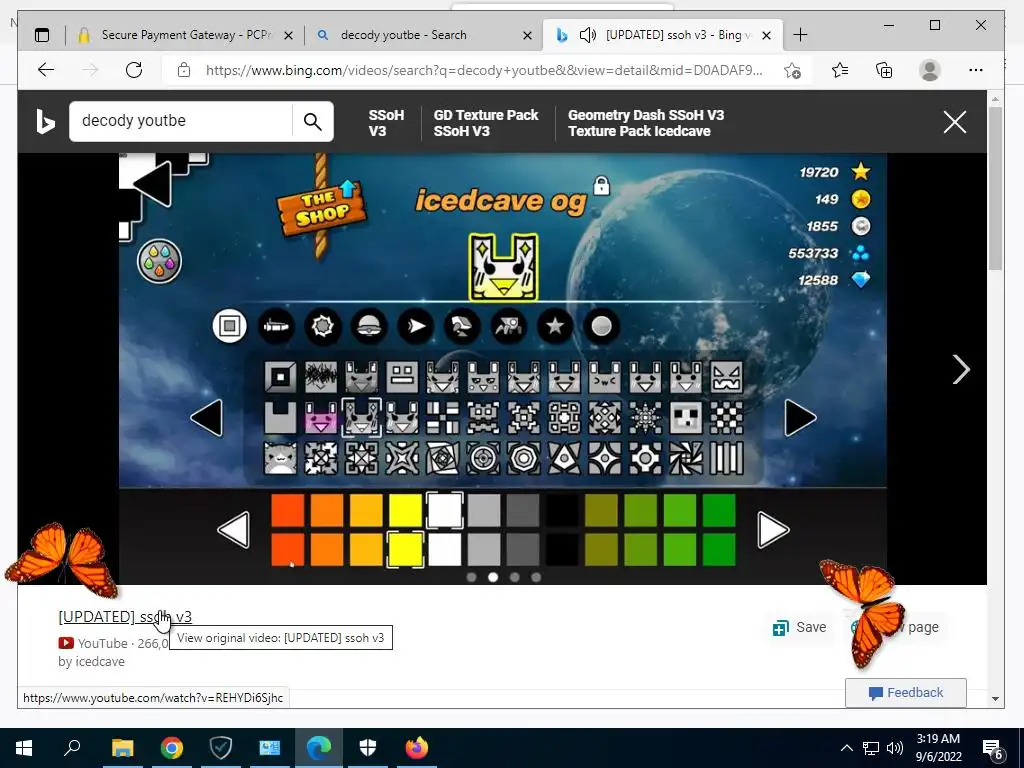
Task: Select the death effect circle category
Action: tap(601, 325)
